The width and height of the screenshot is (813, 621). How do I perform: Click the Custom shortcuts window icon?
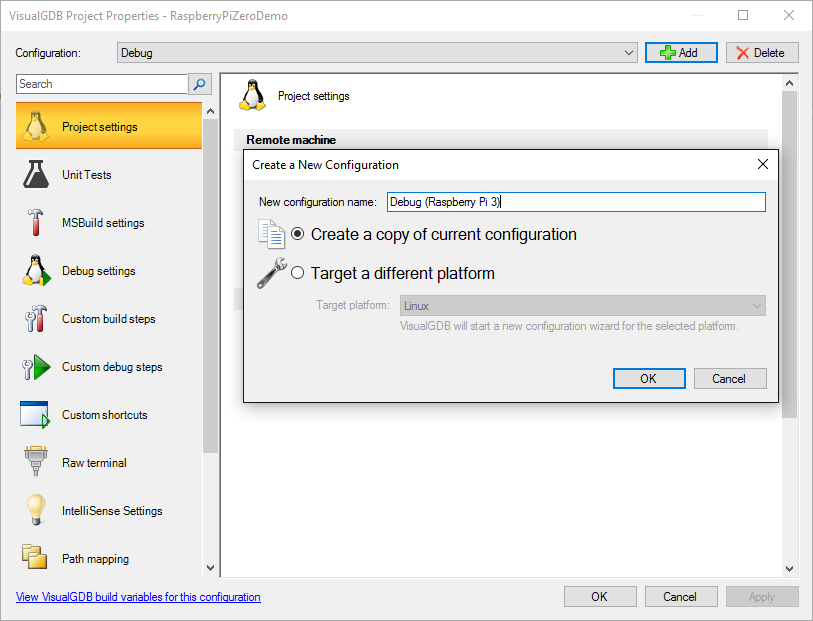click(35, 415)
